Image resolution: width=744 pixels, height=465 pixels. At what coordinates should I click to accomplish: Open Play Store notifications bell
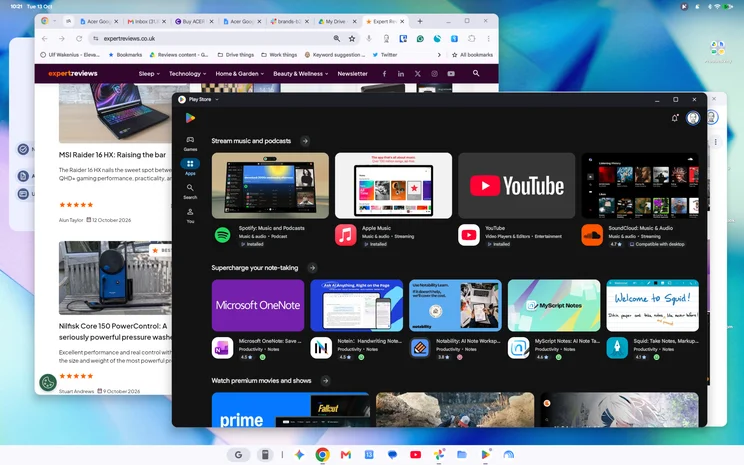tap(675, 118)
